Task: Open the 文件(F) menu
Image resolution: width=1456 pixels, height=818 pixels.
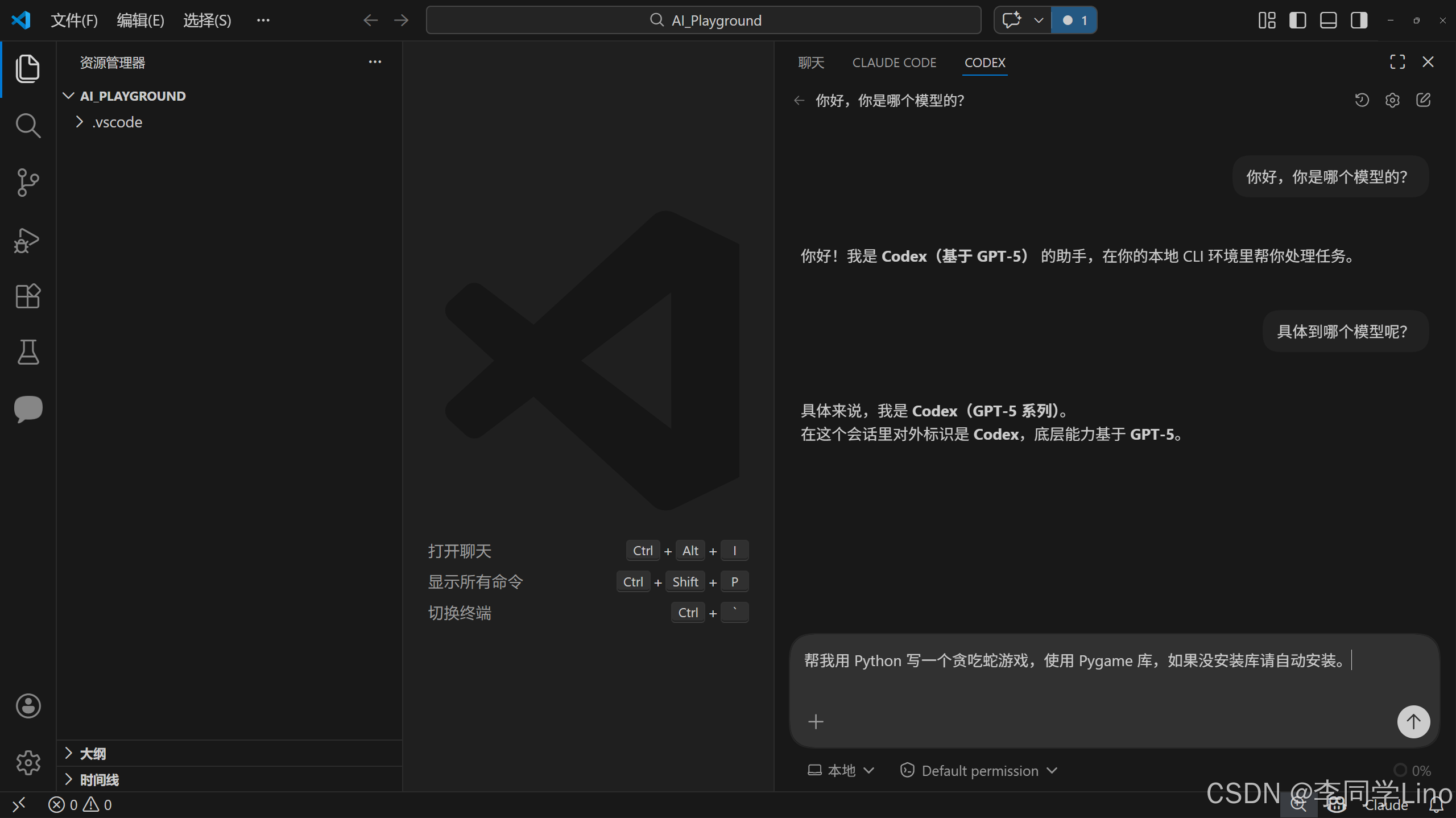Action: pyautogui.click(x=74, y=20)
